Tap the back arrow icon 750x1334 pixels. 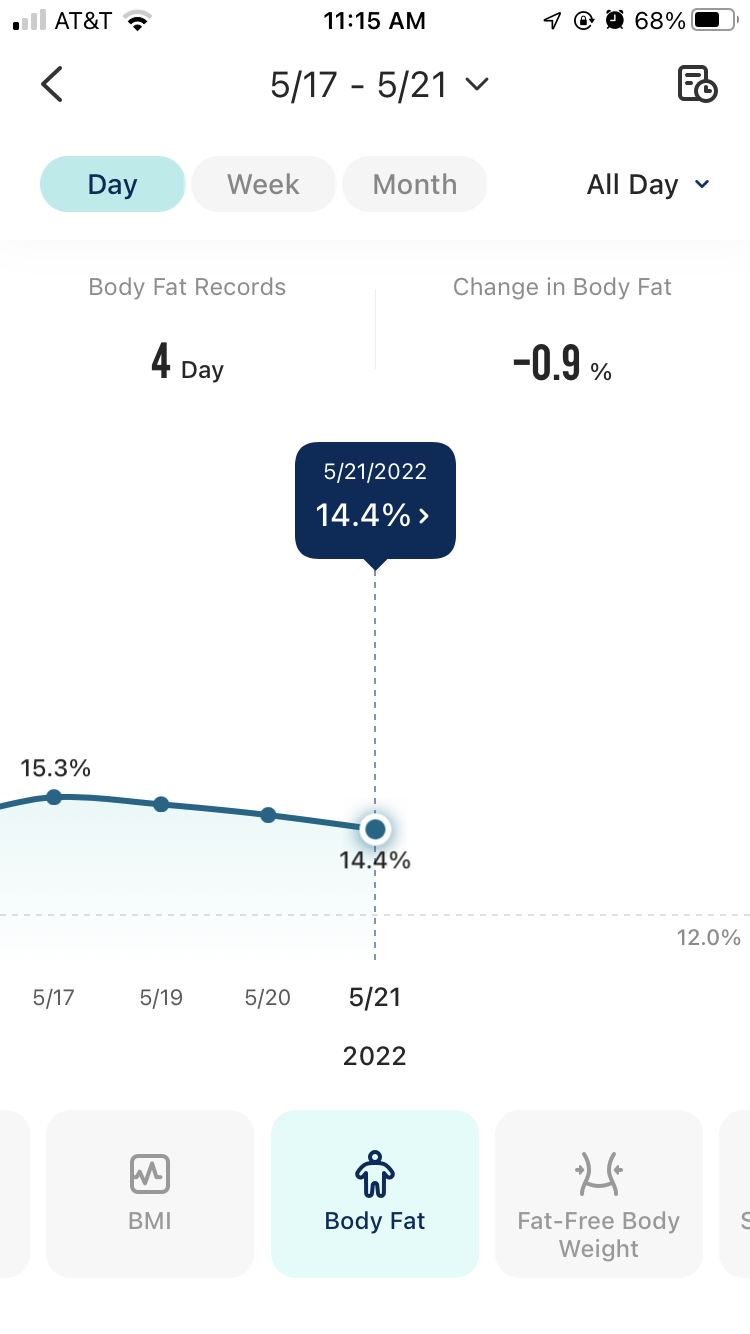click(x=52, y=85)
